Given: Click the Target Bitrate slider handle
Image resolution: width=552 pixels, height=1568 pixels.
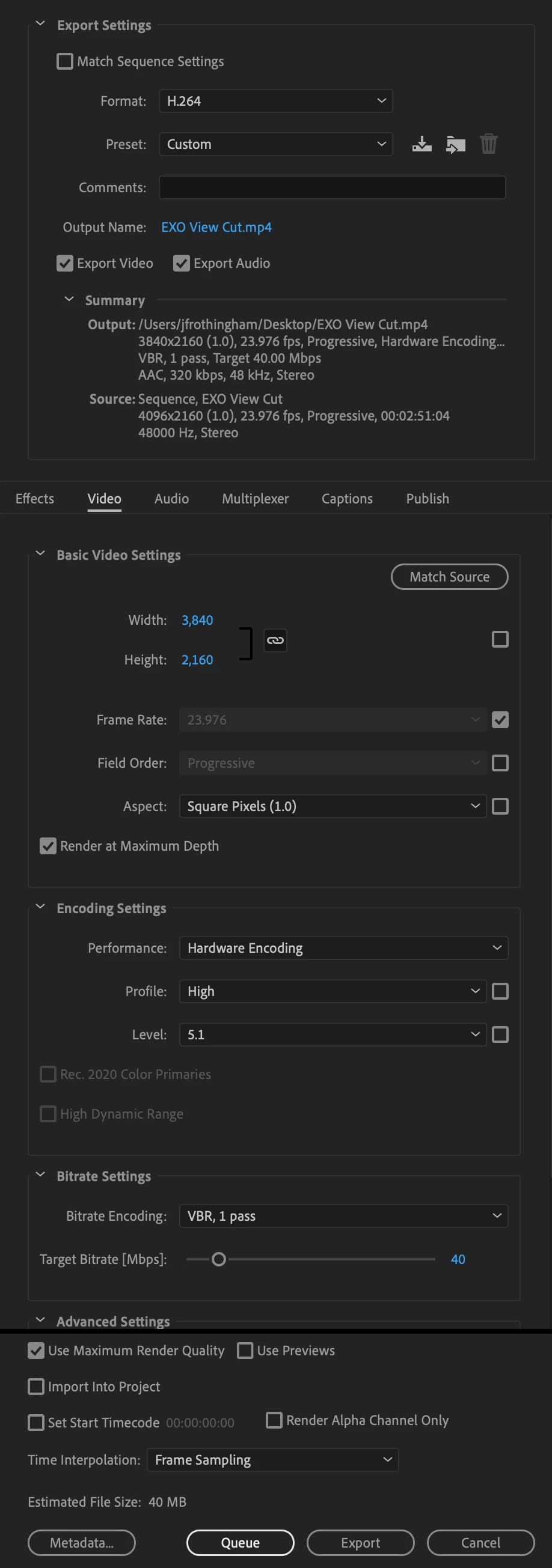Looking at the screenshot, I should point(219,1259).
